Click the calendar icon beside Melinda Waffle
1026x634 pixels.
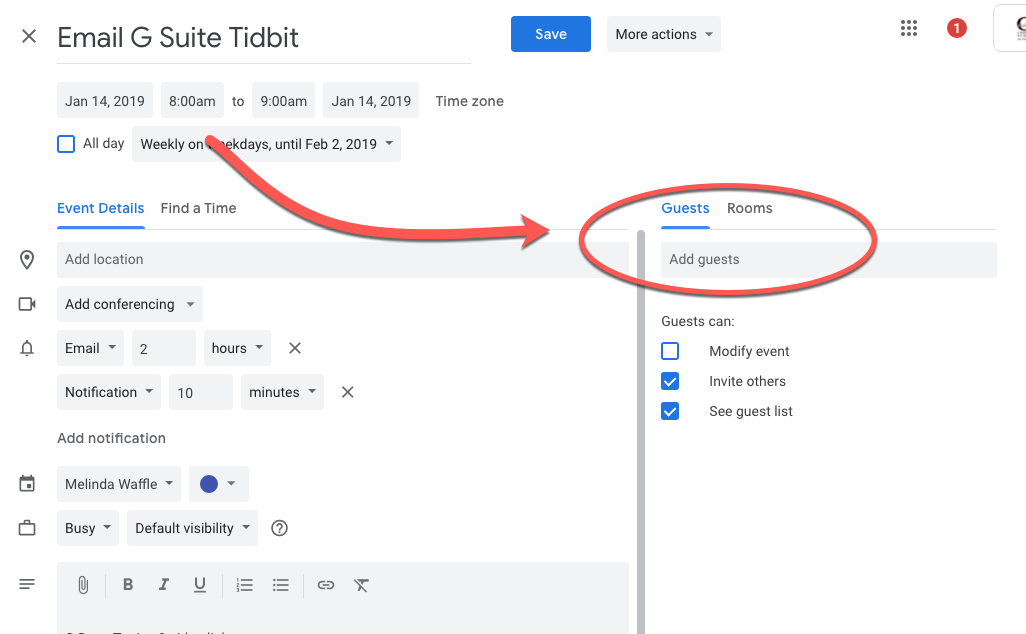tap(27, 484)
